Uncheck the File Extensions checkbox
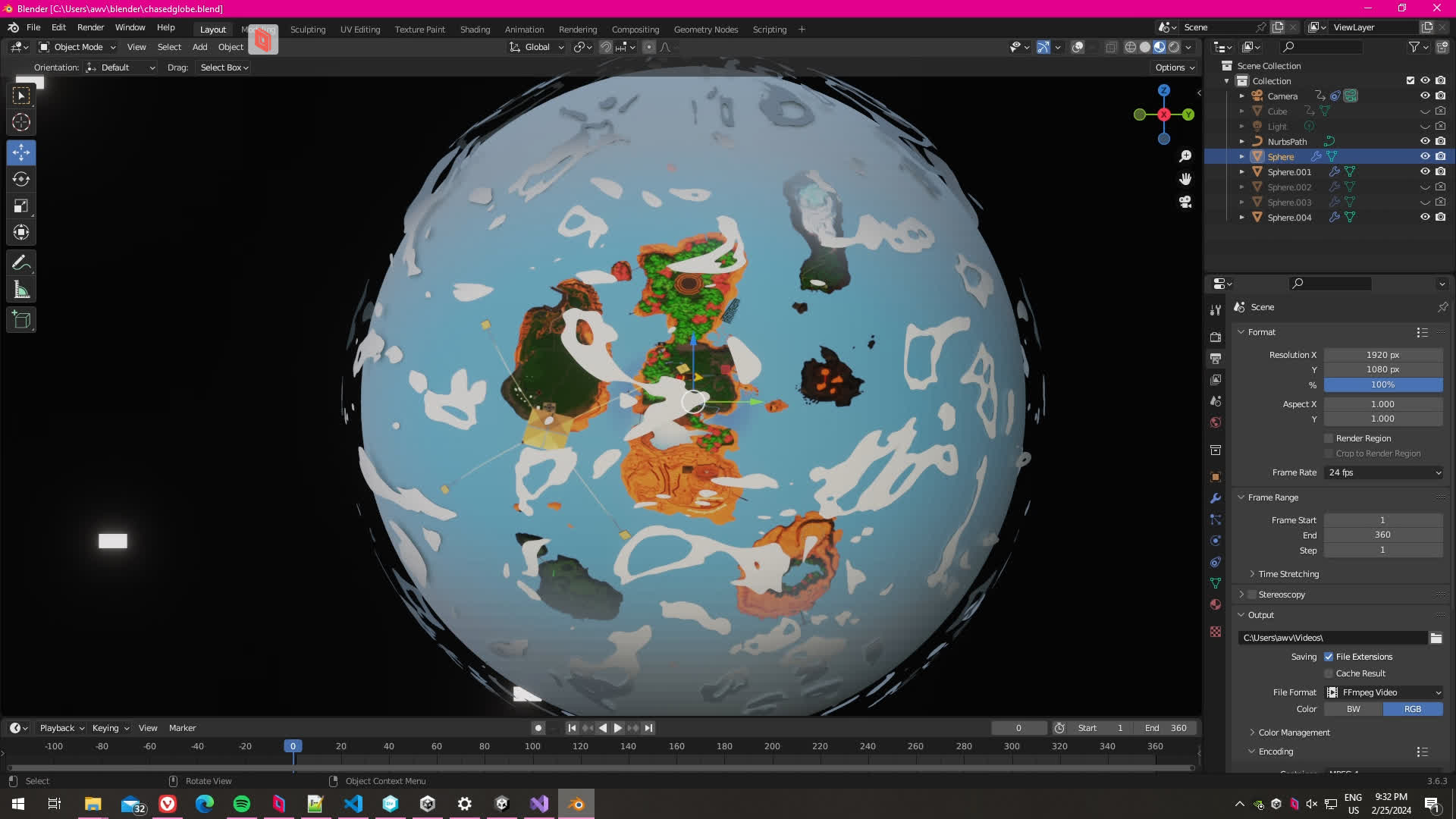Image resolution: width=1456 pixels, height=819 pixels. (1329, 657)
